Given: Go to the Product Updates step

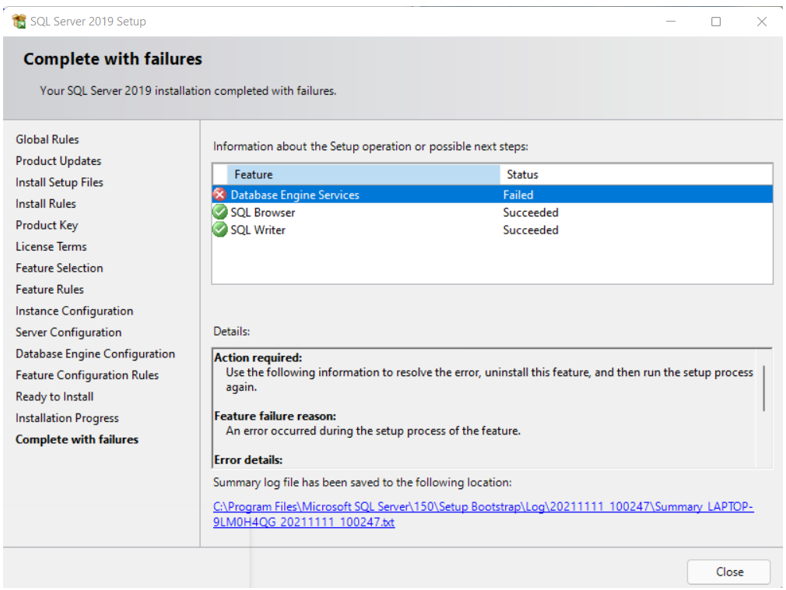Looking at the screenshot, I should pyautogui.click(x=58, y=161).
